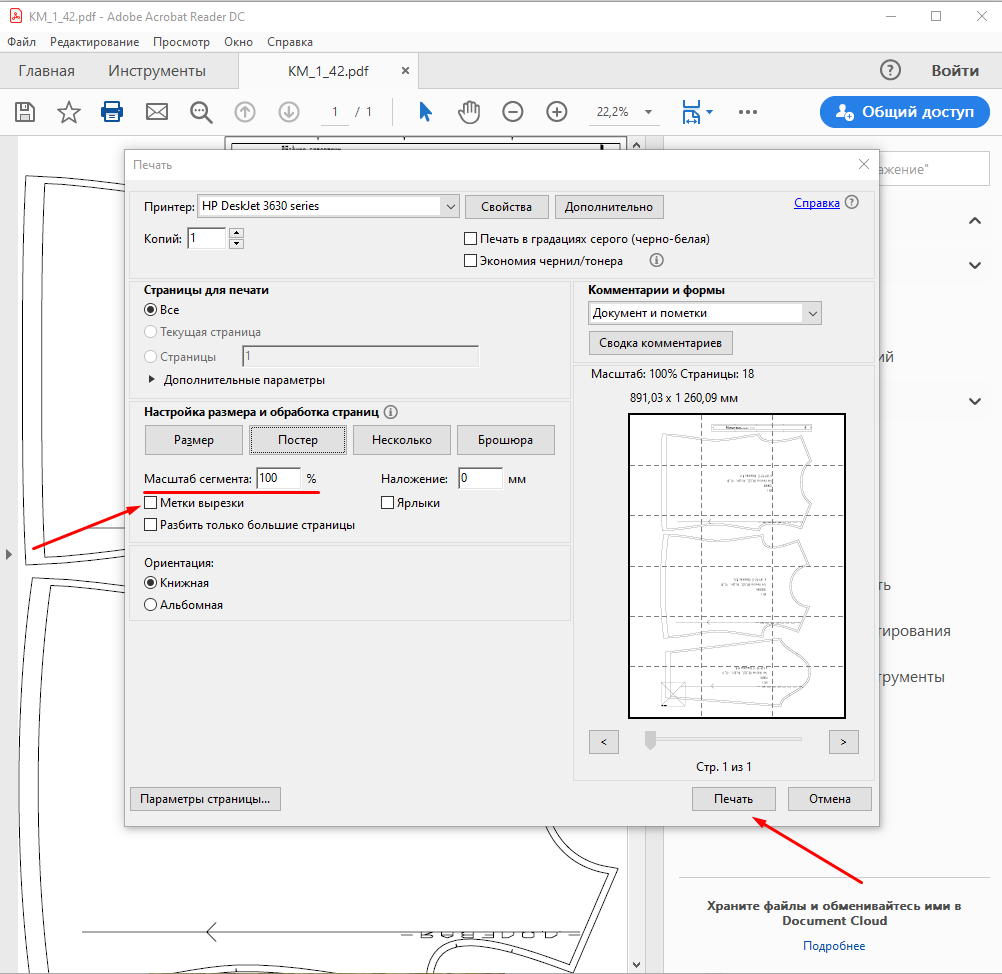1002x974 pixels.
Task: Click Сводка комментариев button
Action: (660, 343)
